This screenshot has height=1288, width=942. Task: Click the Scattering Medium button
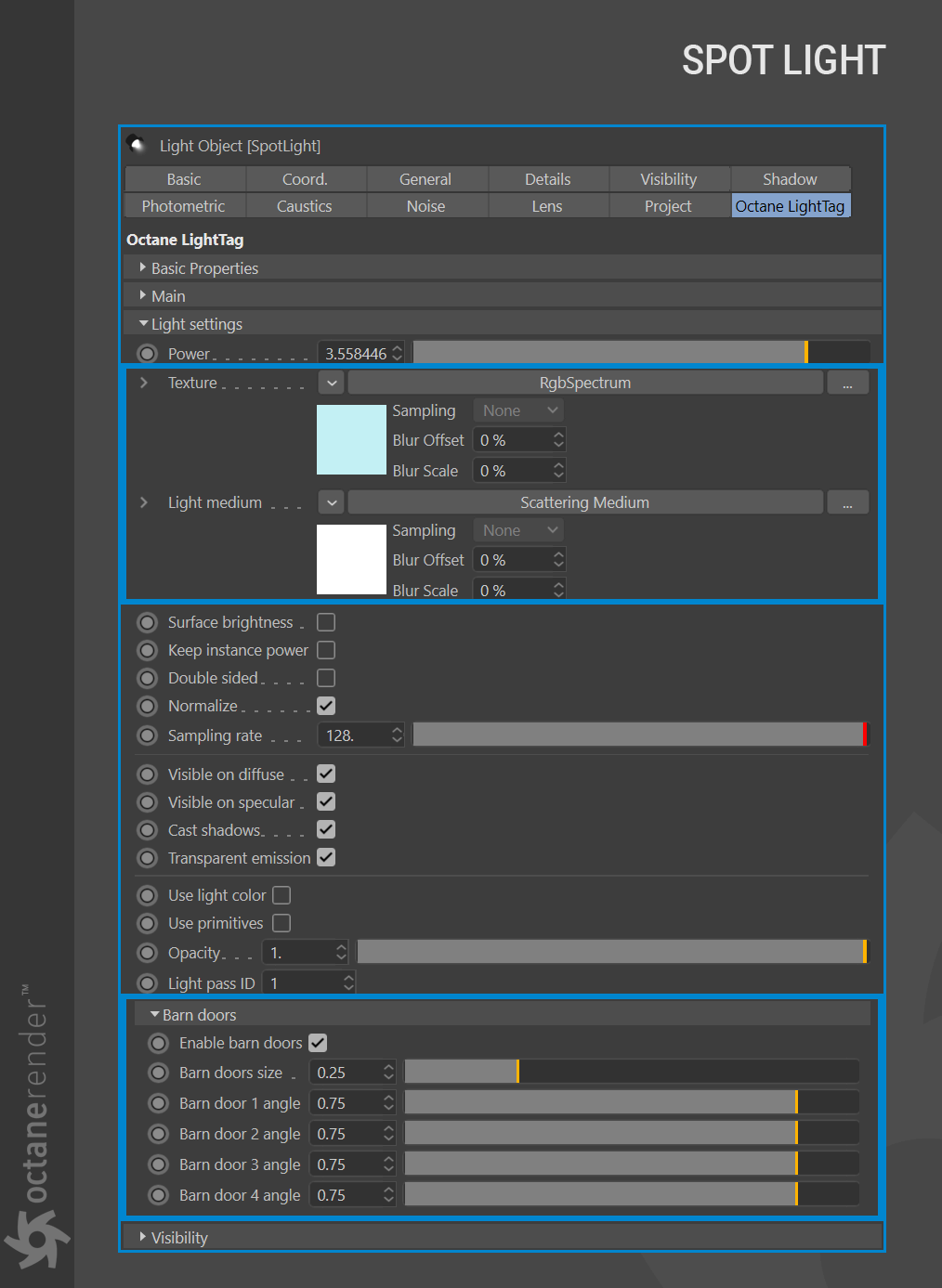click(585, 502)
